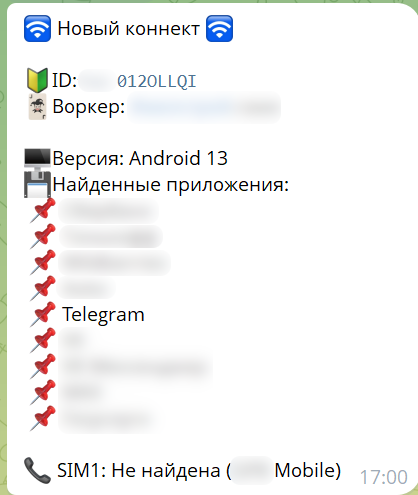
Task: Click the blurred Воркер username link
Action: tap(204, 107)
